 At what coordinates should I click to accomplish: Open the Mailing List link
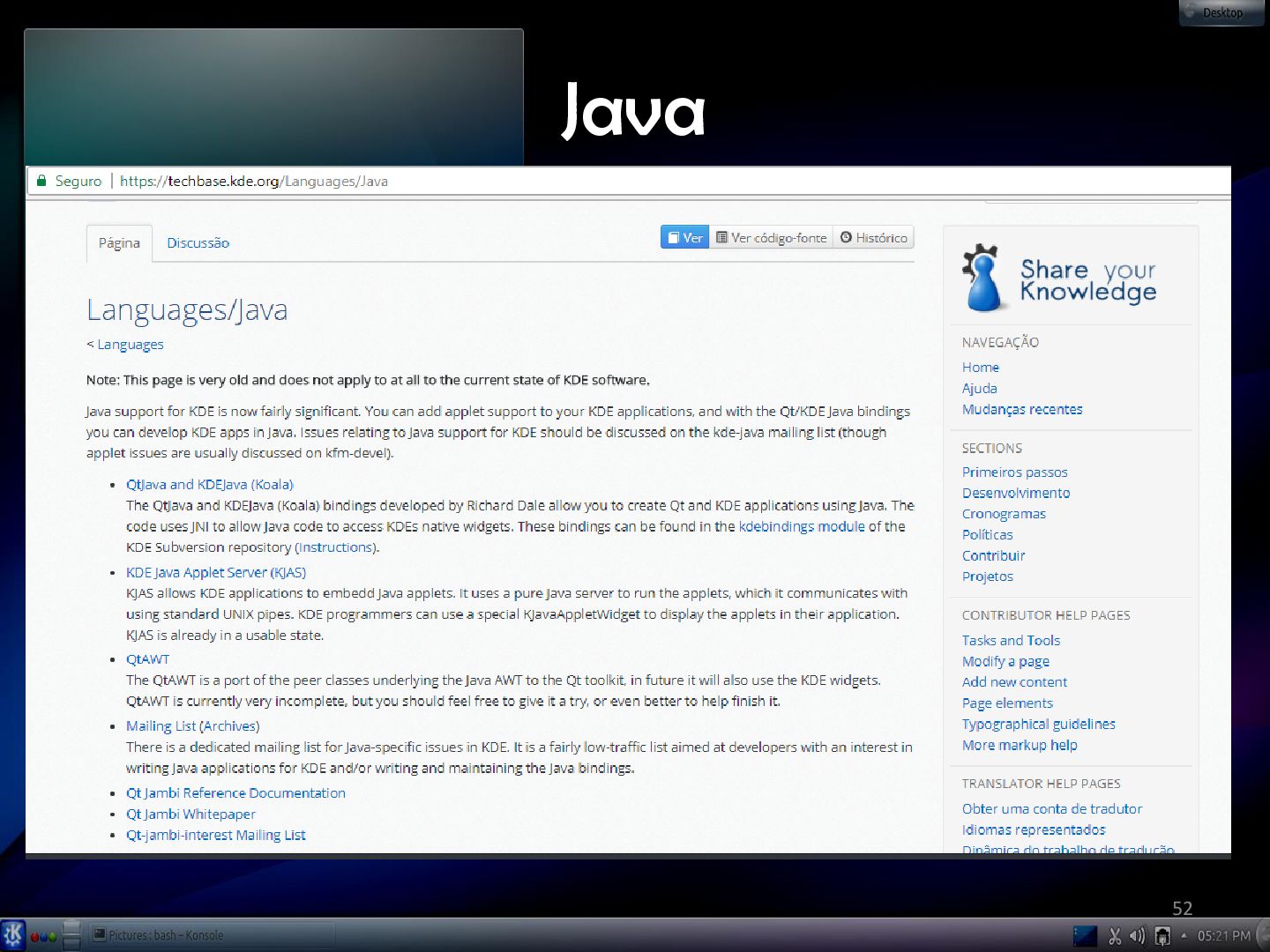coord(161,726)
